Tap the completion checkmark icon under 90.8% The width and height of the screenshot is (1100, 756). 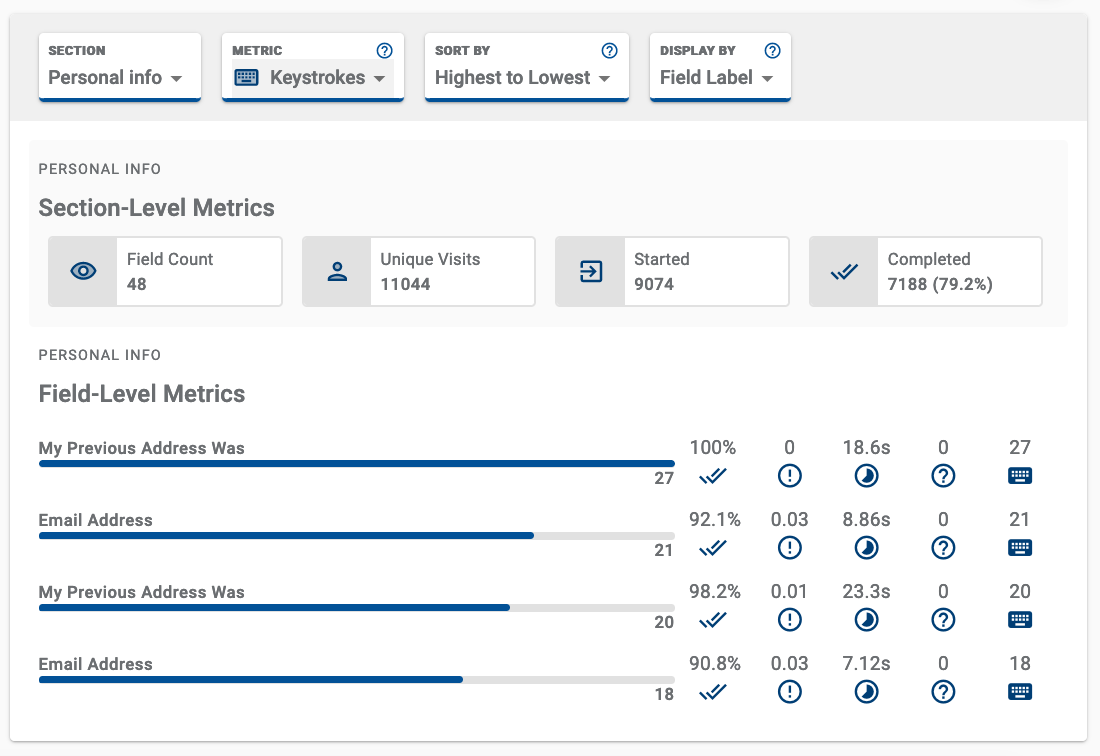[x=713, y=693]
